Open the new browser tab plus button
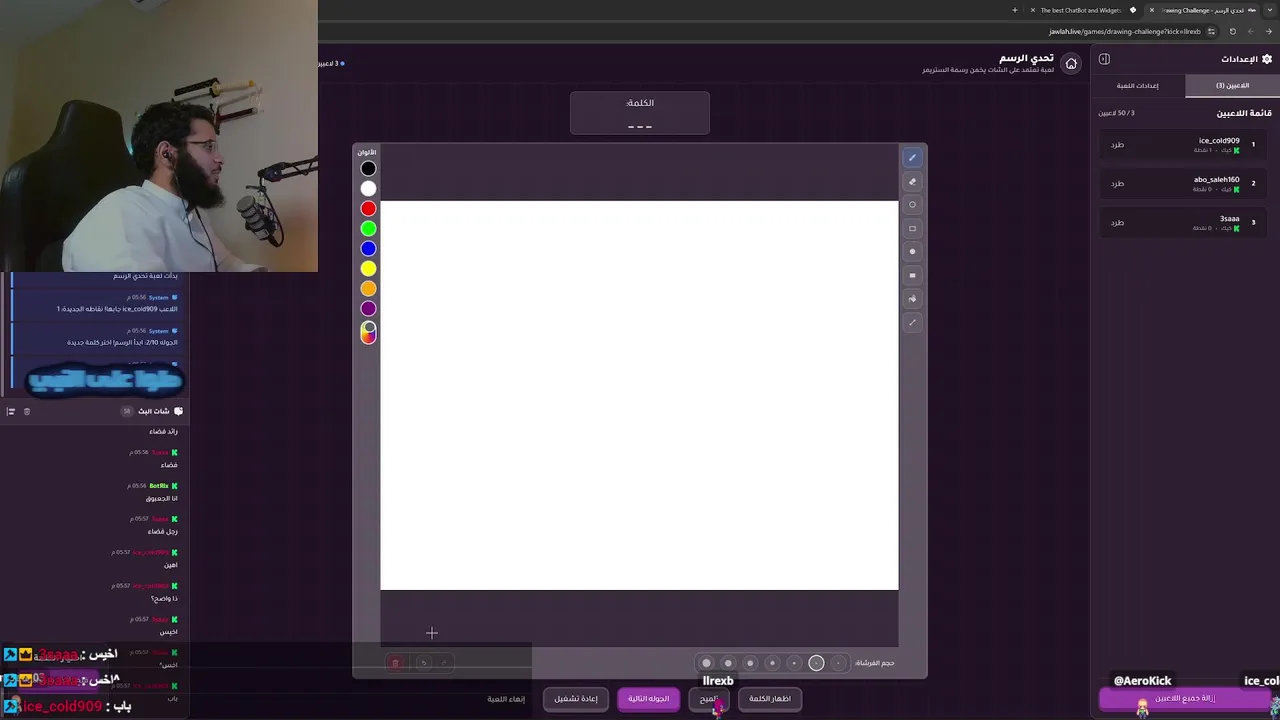The height and width of the screenshot is (720, 1280). pos(1014,10)
